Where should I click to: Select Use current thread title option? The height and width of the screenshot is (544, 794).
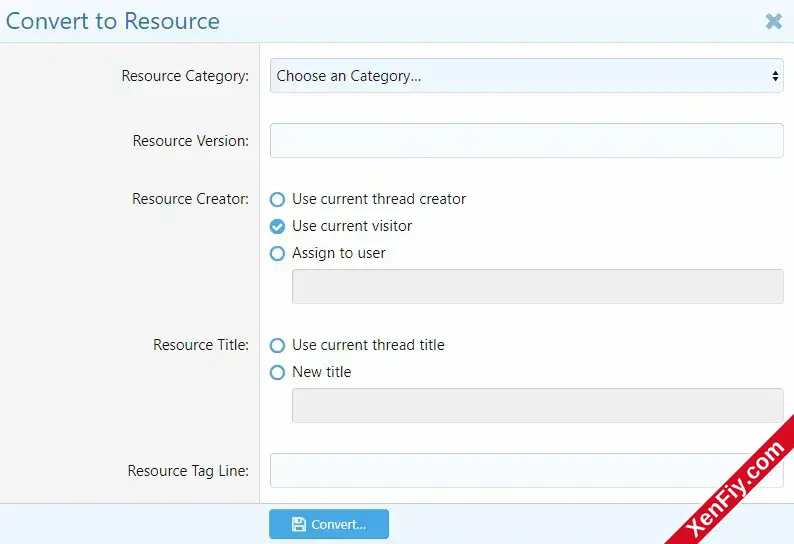277,345
